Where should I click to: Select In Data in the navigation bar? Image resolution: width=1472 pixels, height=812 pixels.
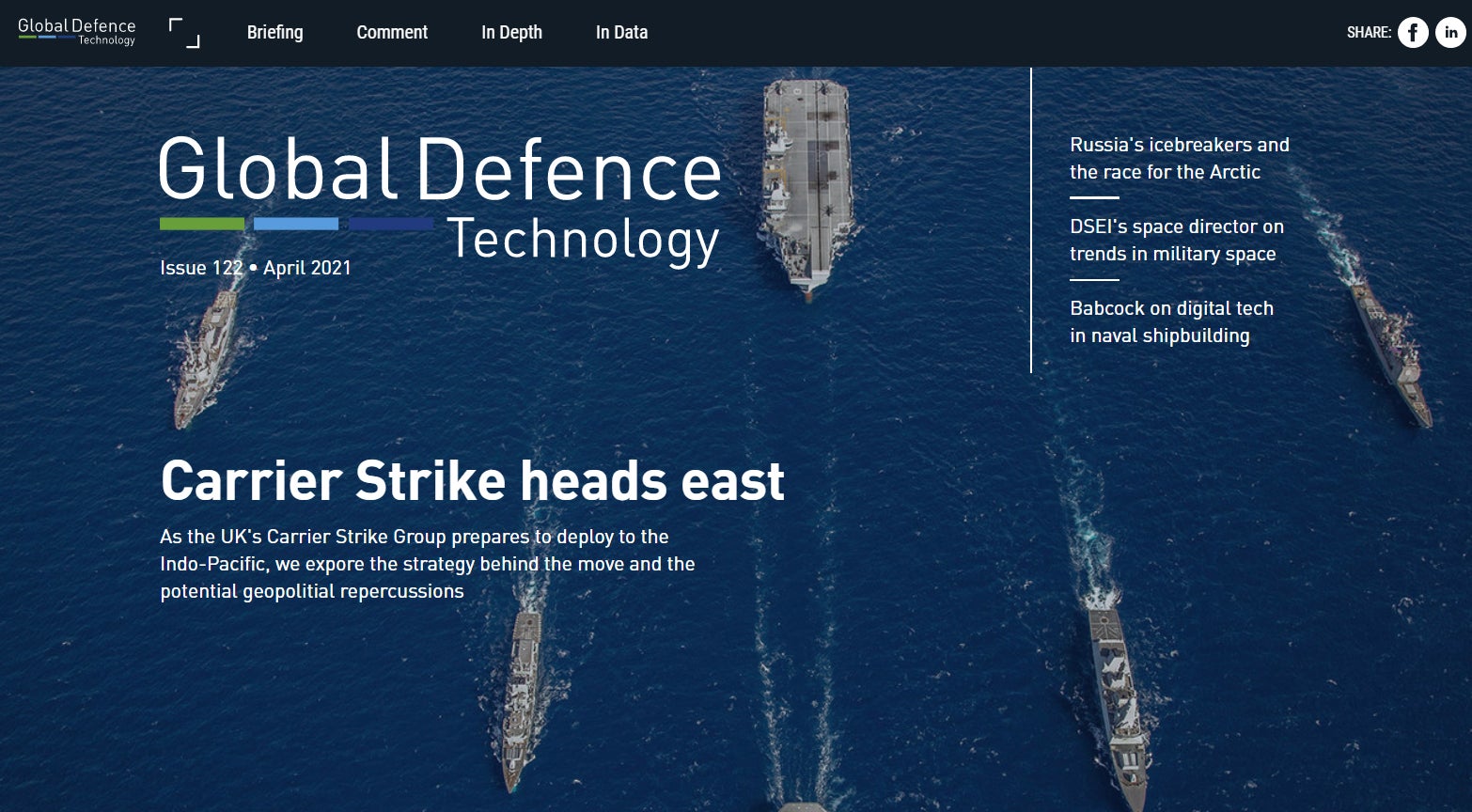tap(621, 32)
